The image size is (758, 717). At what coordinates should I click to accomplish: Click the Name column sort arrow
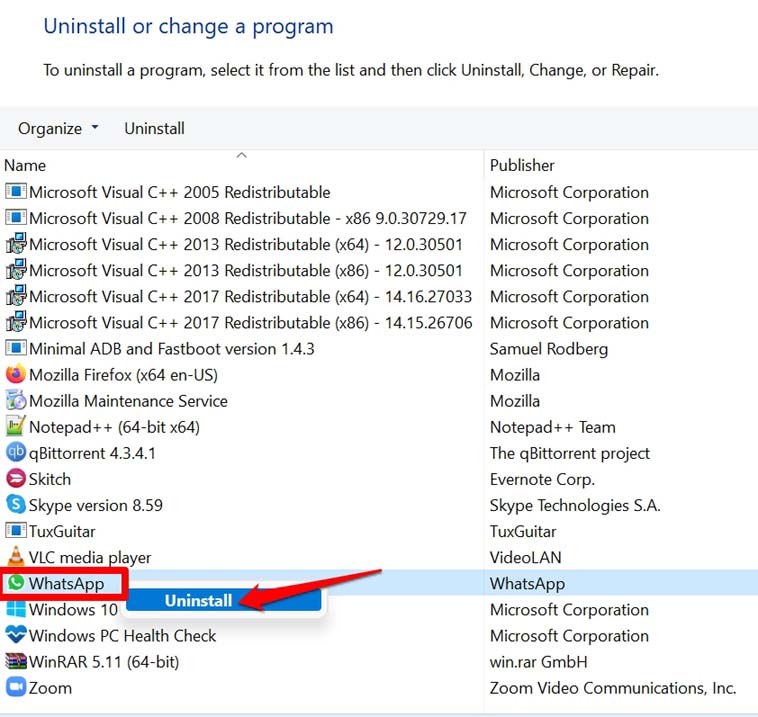point(242,155)
